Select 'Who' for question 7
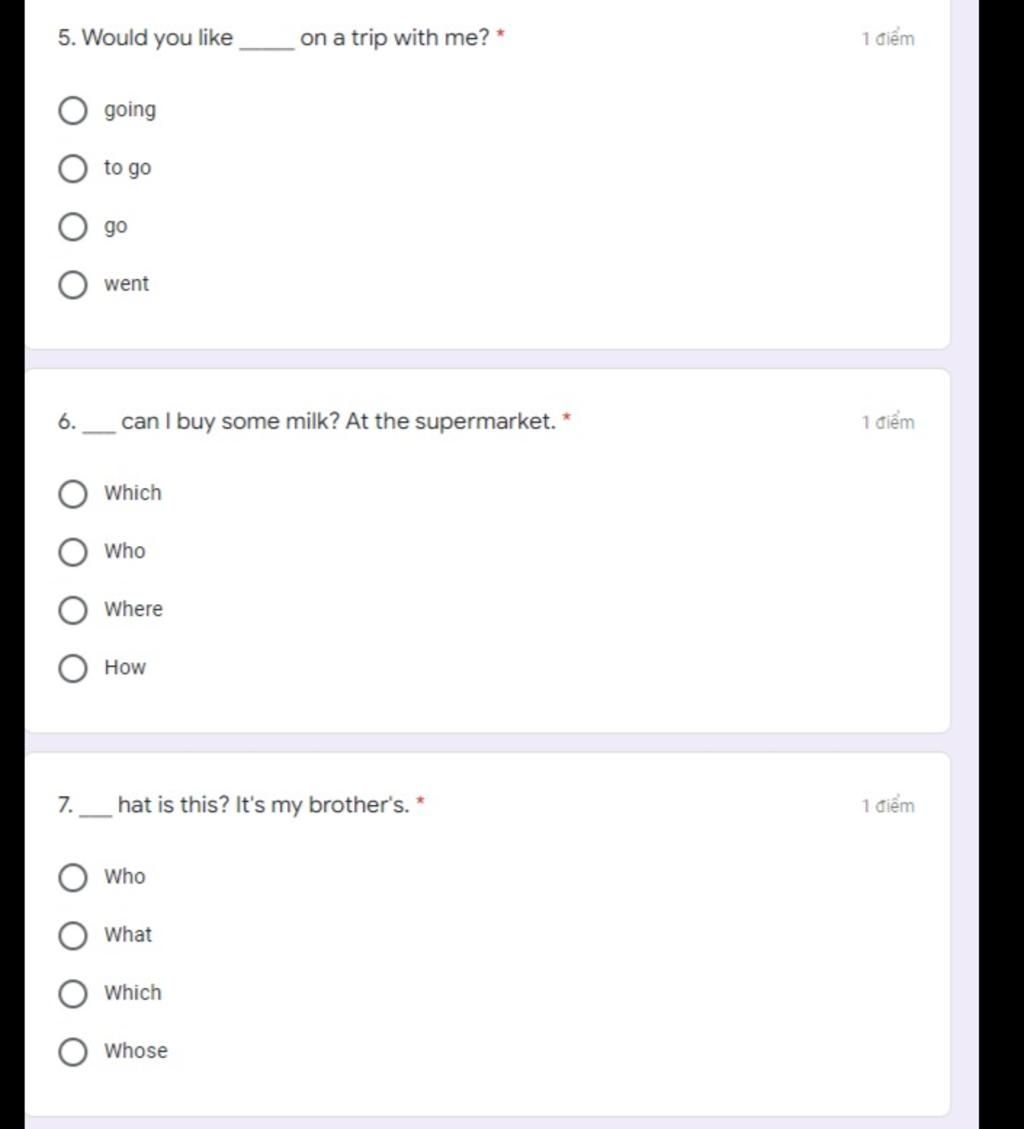Viewport: 1024px width, 1129px height. click(73, 878)
